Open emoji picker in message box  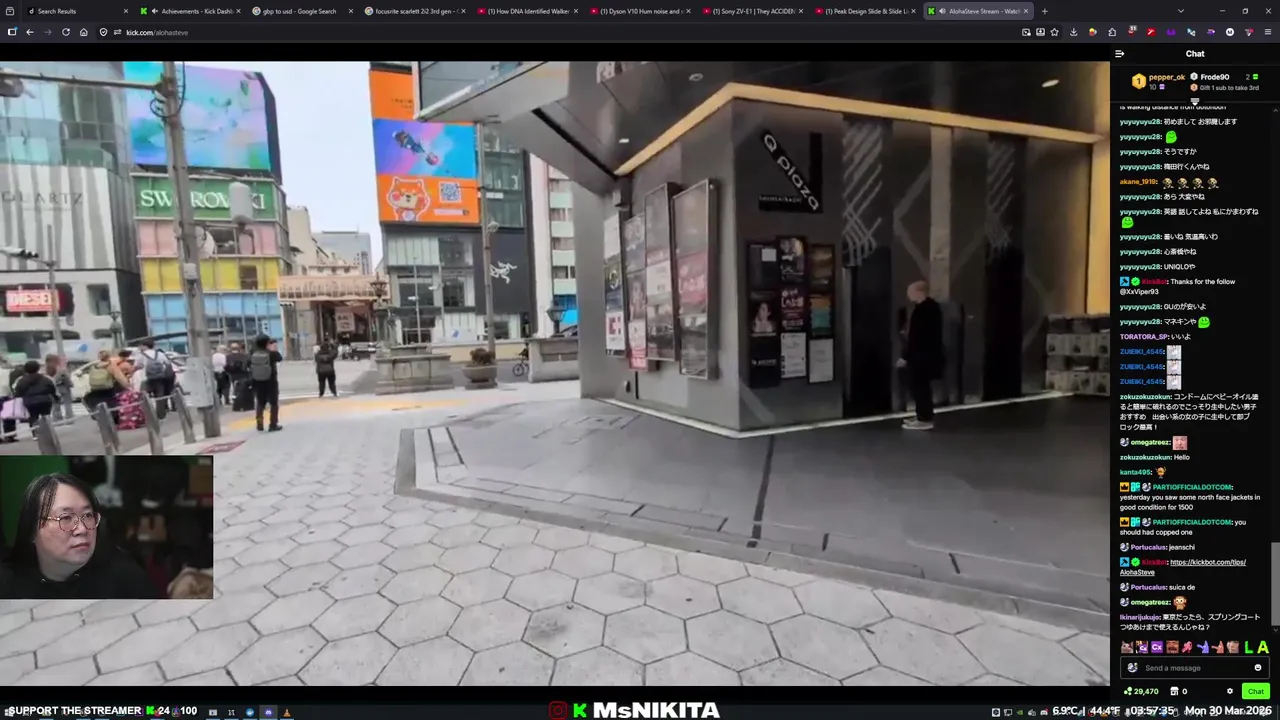1258,668
